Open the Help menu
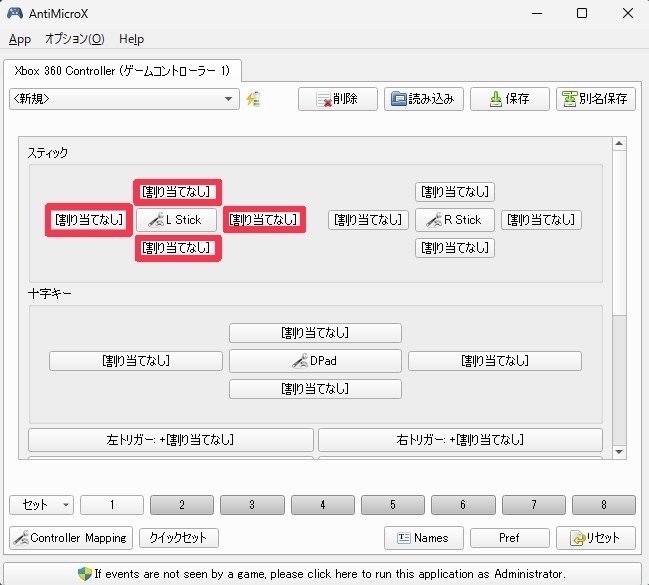Viewport: 649px width, 585px height. click(x=132, y=39)
